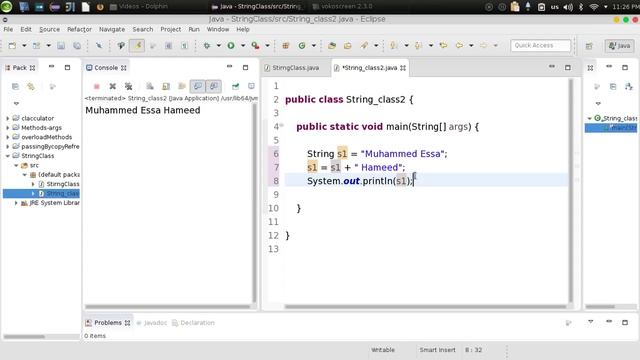The height and width of the screenshot is (360, 640).
Task: Toggle Block Selection mode icon
Action: [x=169, y=46]
